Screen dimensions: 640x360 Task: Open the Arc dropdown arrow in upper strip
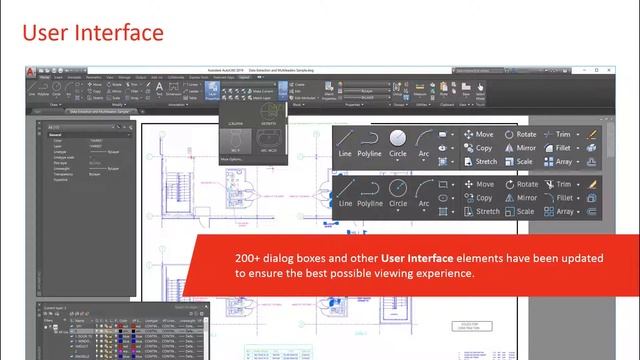click(x=424, y=161)
